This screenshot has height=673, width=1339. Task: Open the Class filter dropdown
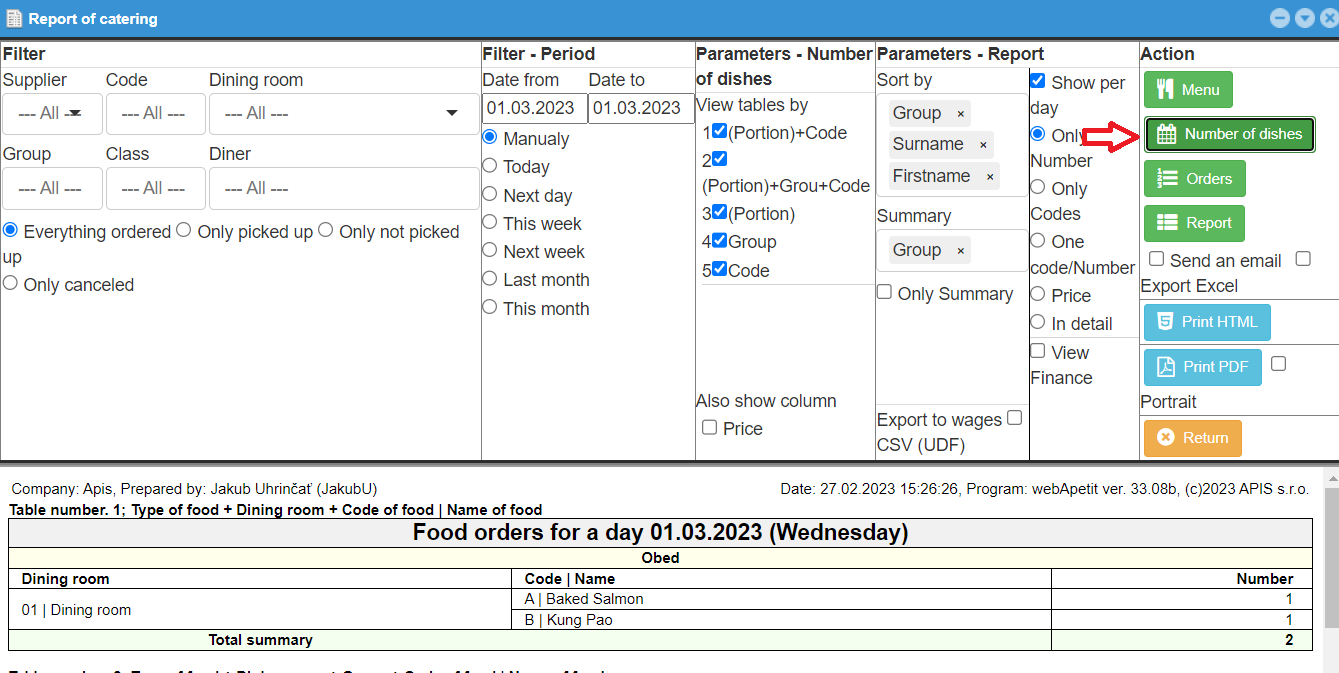[156, 188]
